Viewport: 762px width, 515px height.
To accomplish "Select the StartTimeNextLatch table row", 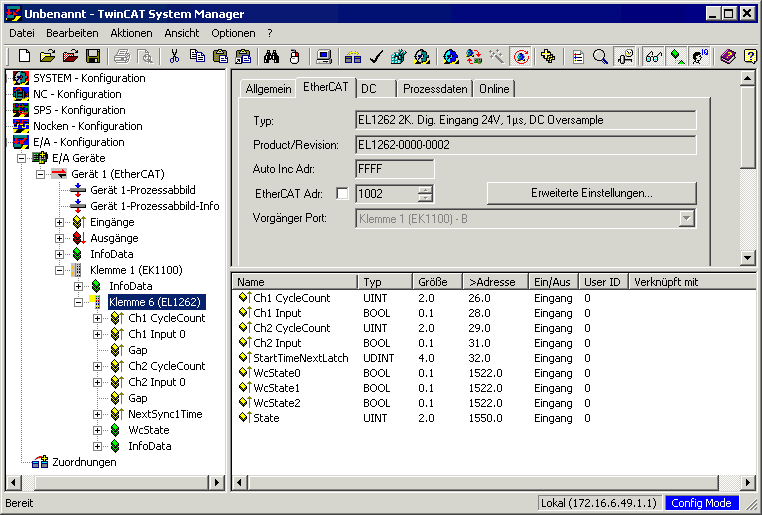I will (494, 358).
